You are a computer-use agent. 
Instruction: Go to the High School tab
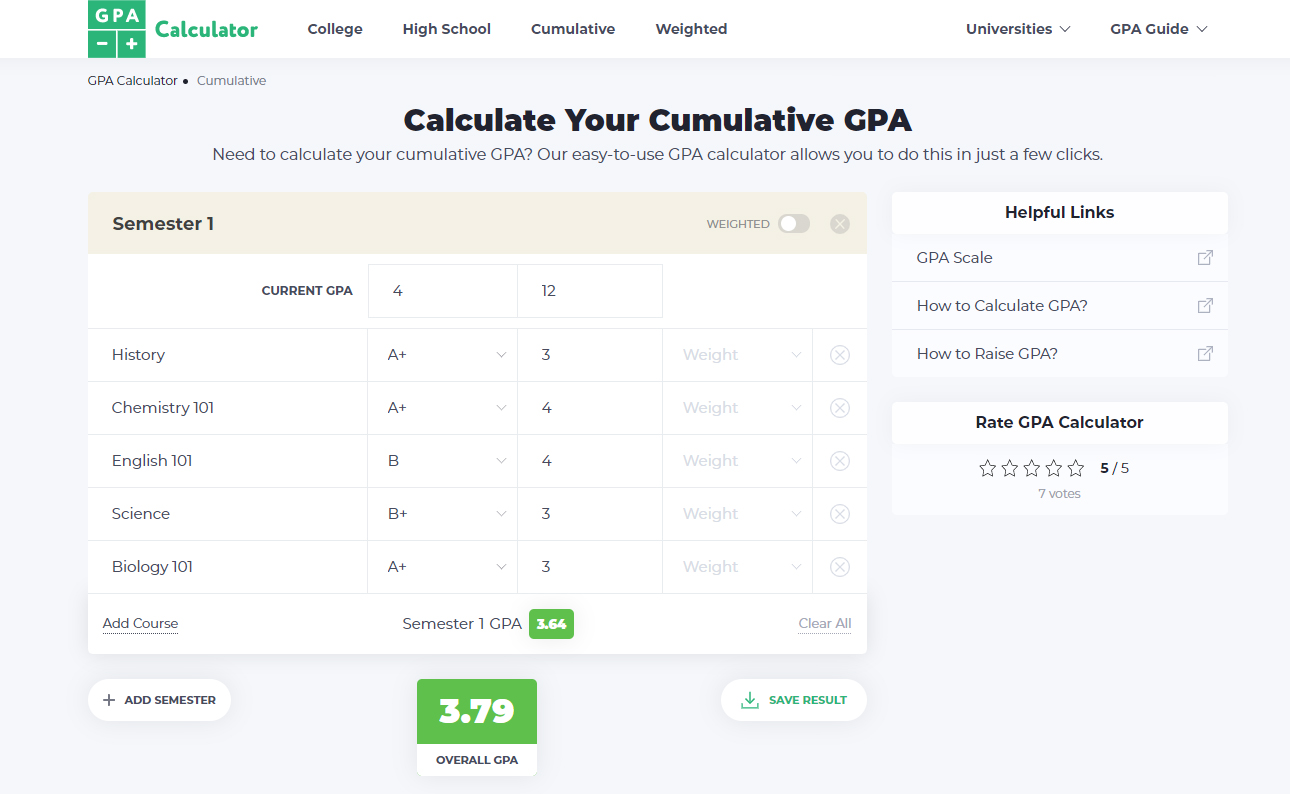click(446, 29)
